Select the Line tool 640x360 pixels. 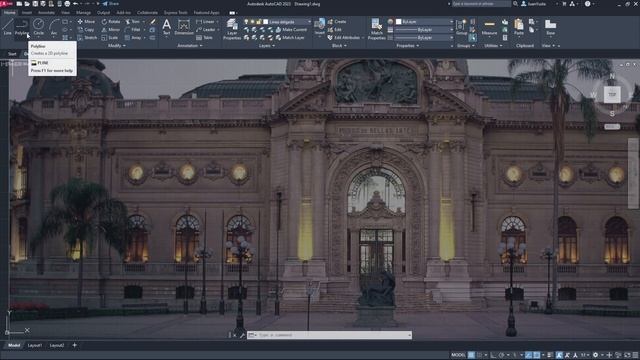(7, 27)
